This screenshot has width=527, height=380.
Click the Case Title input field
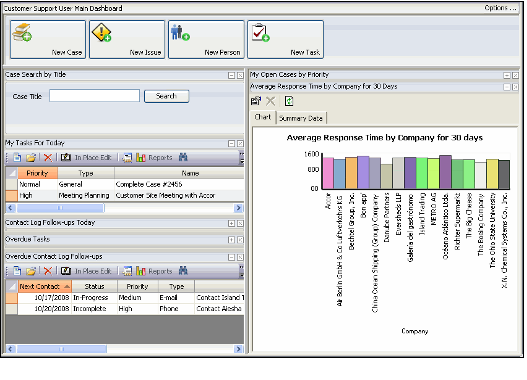[94, 96]
